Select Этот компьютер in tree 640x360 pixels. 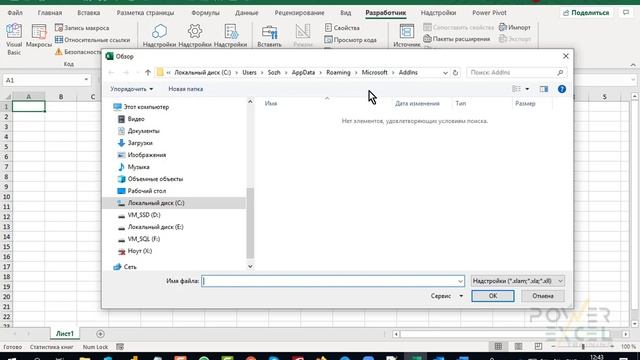[141, 107]
